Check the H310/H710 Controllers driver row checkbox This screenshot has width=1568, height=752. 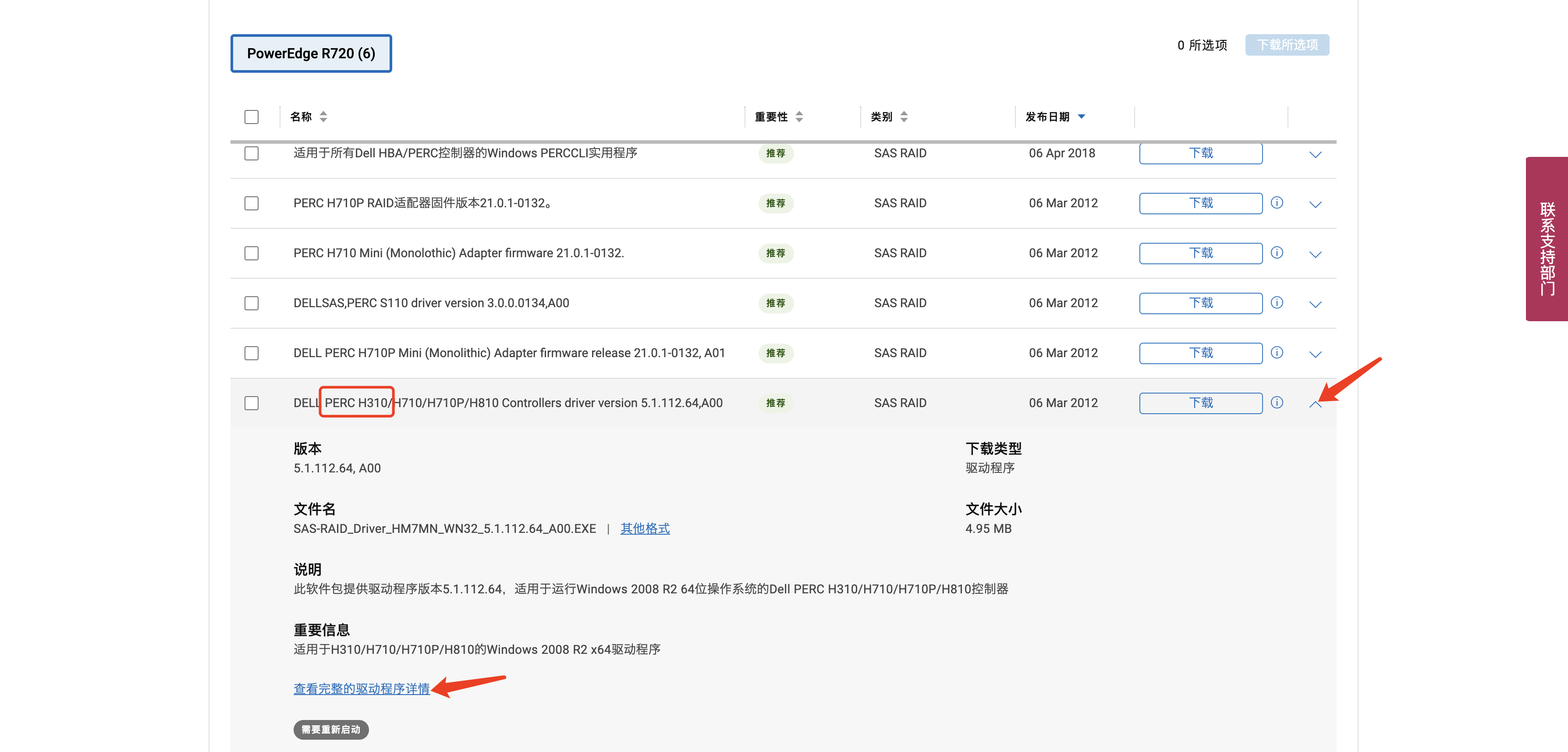coord(252,403)
